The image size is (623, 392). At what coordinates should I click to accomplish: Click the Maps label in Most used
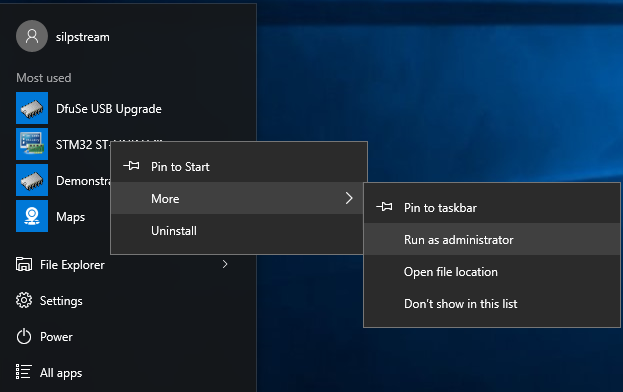tap(71, 217)
